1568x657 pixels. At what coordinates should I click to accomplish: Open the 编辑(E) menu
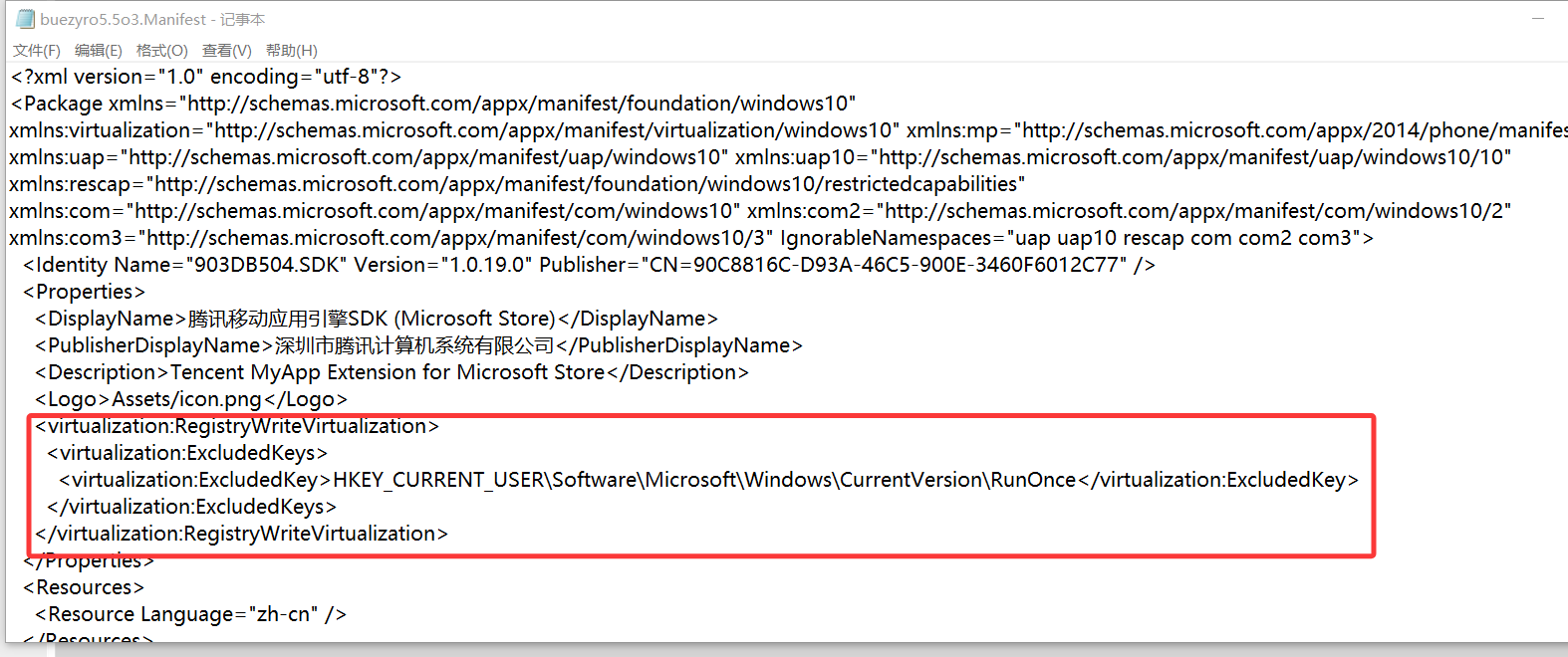[x=99, y=50]
